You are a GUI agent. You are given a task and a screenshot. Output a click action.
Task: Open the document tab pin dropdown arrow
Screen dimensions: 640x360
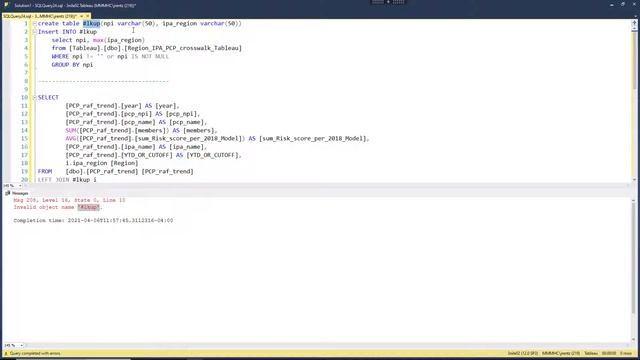pyautogui.click(x=82, y=16)
